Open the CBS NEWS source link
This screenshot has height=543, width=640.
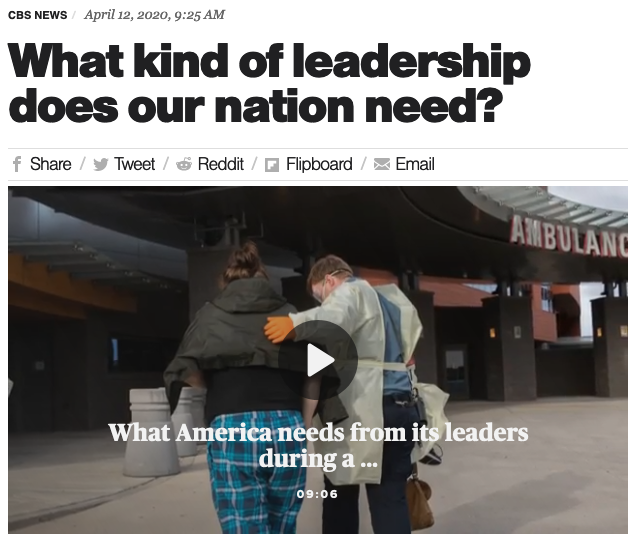(x=38, y=15)
